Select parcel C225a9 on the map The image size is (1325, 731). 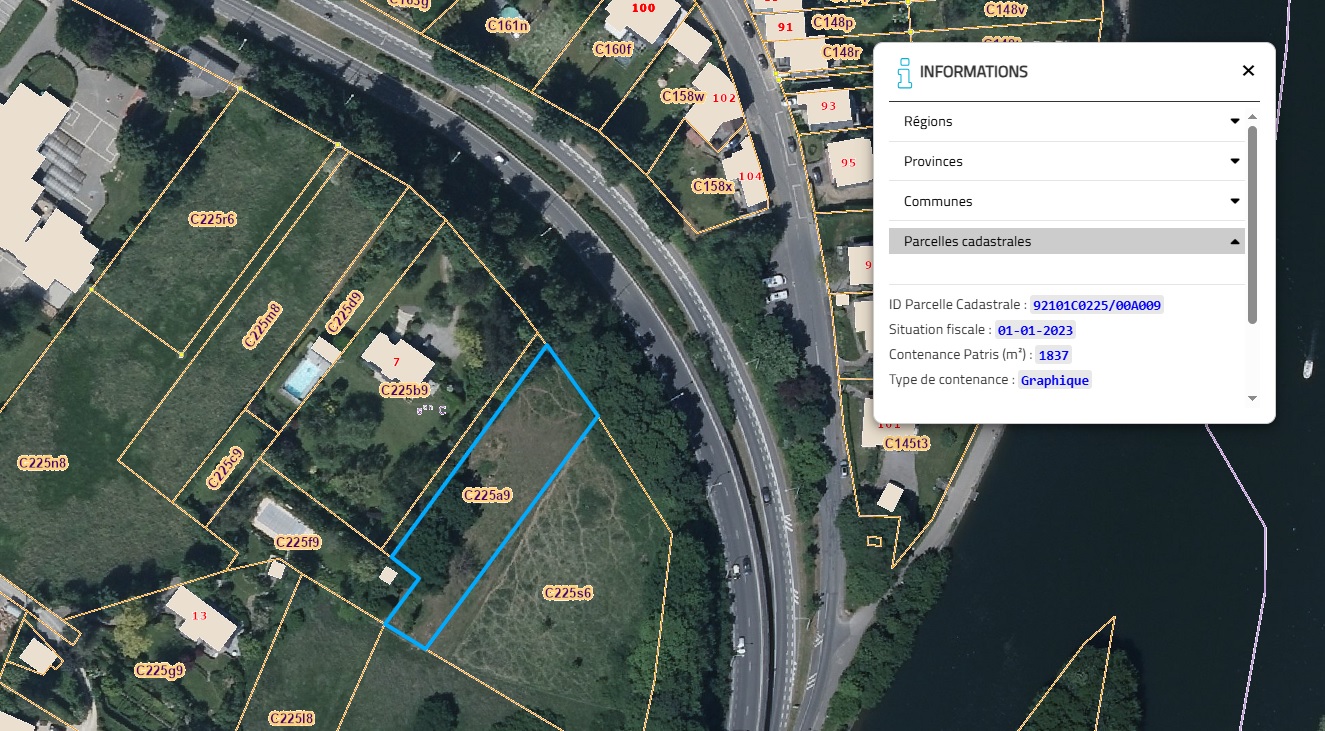tap(487, 495)
